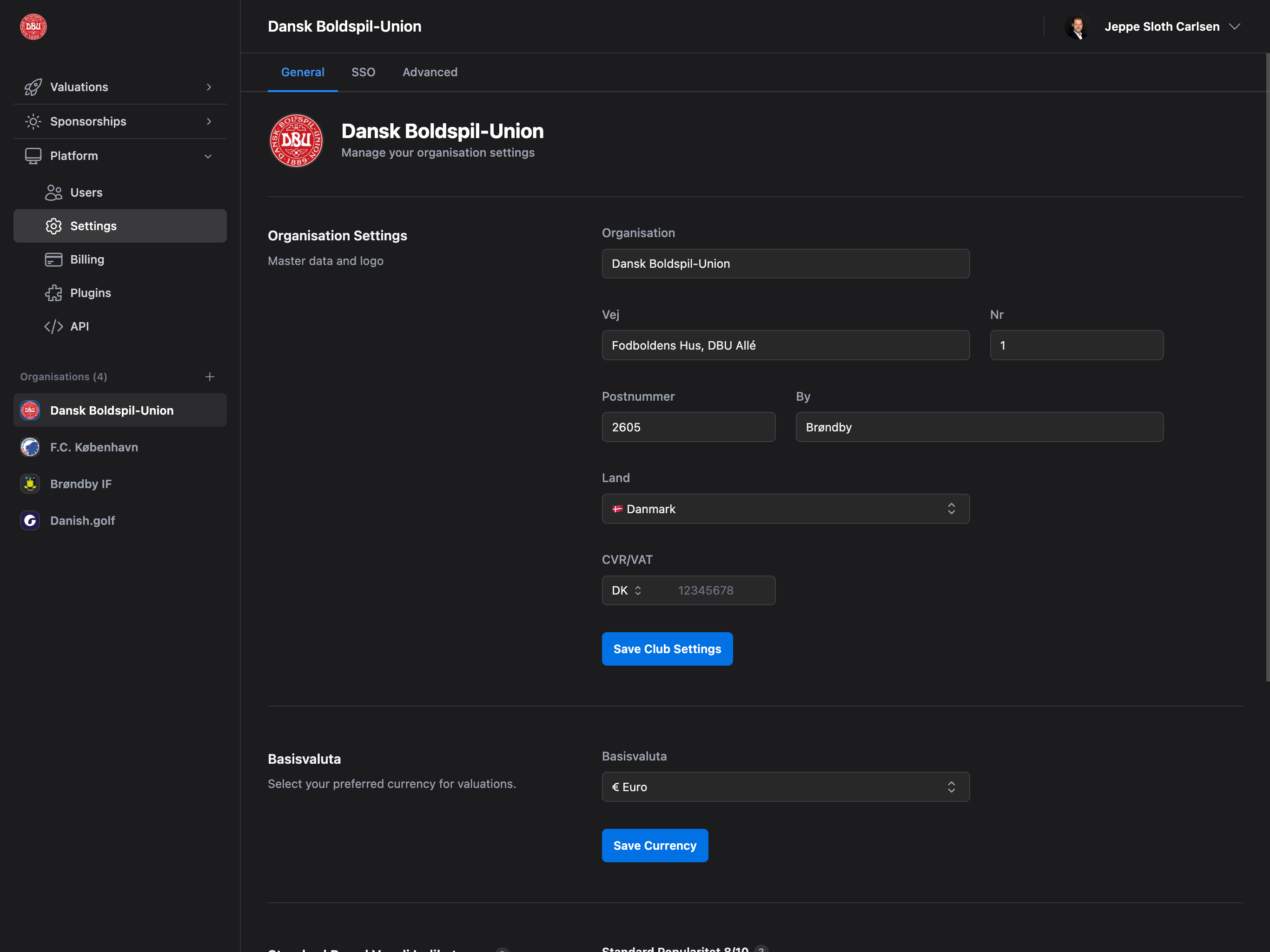Click the Platform monitor icon

click(x=33, y=156)
